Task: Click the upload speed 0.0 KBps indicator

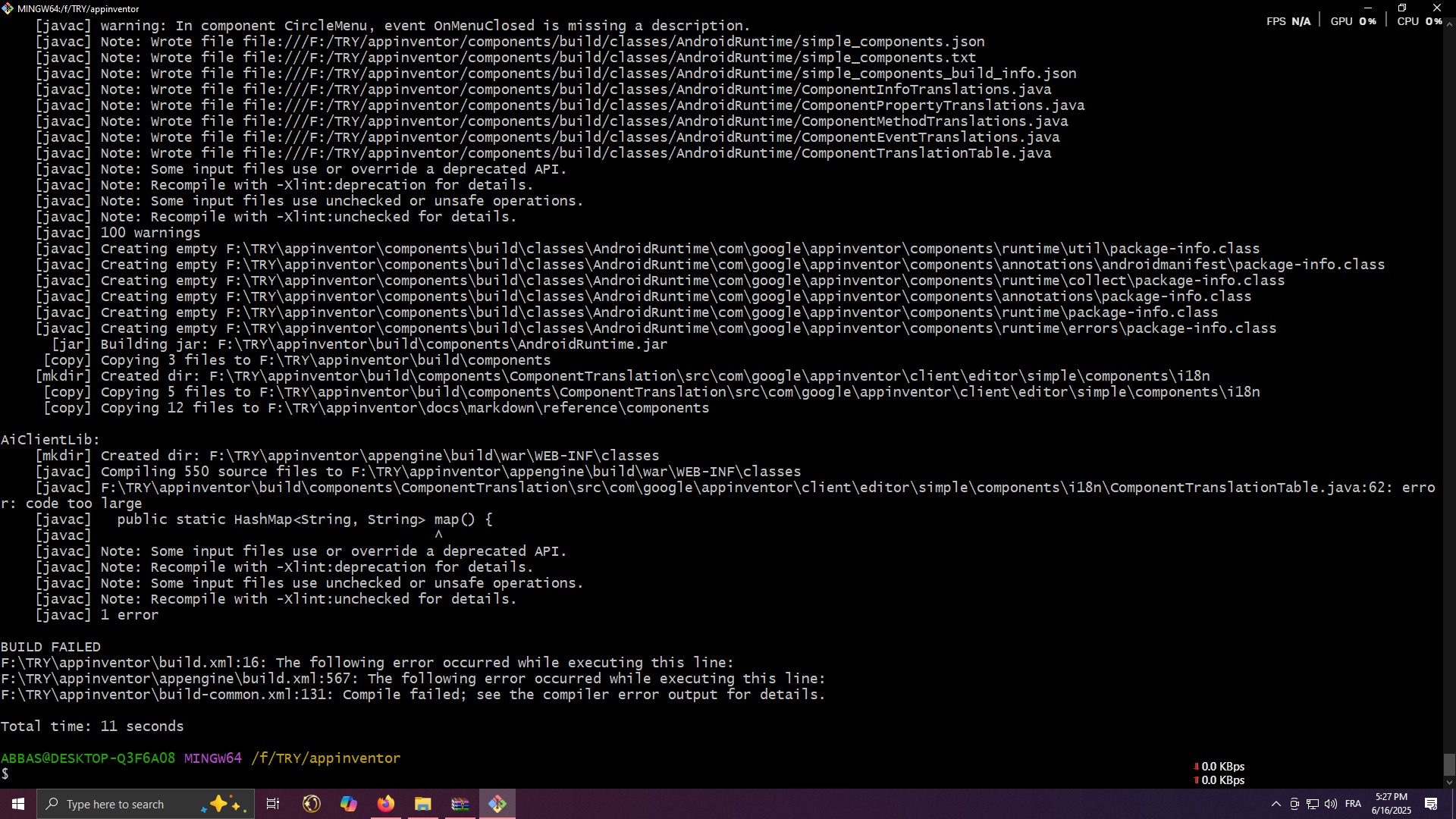Action: 1219,780
